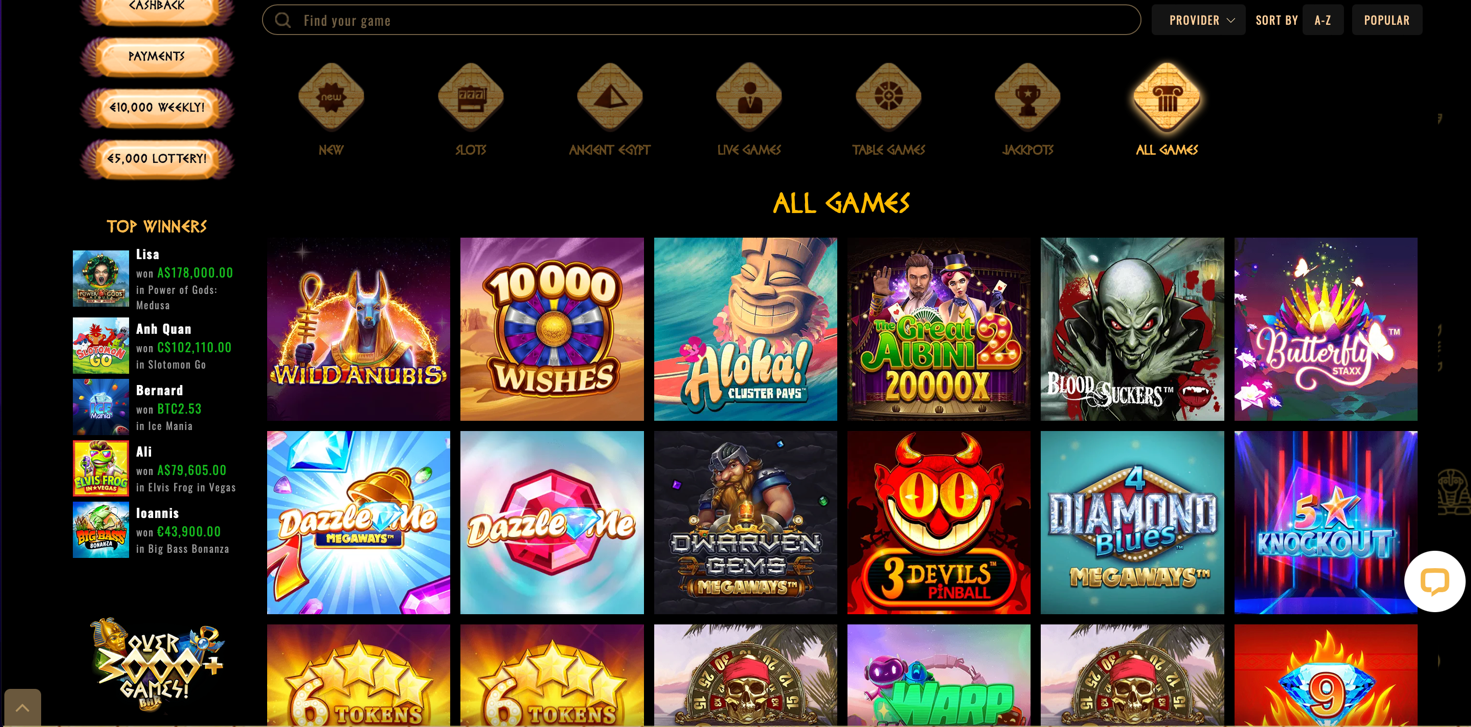Image resolution: width=1471 pixels, height=727 pixels.
Task: Open the Payments menu button
Action: click(157, 57)
